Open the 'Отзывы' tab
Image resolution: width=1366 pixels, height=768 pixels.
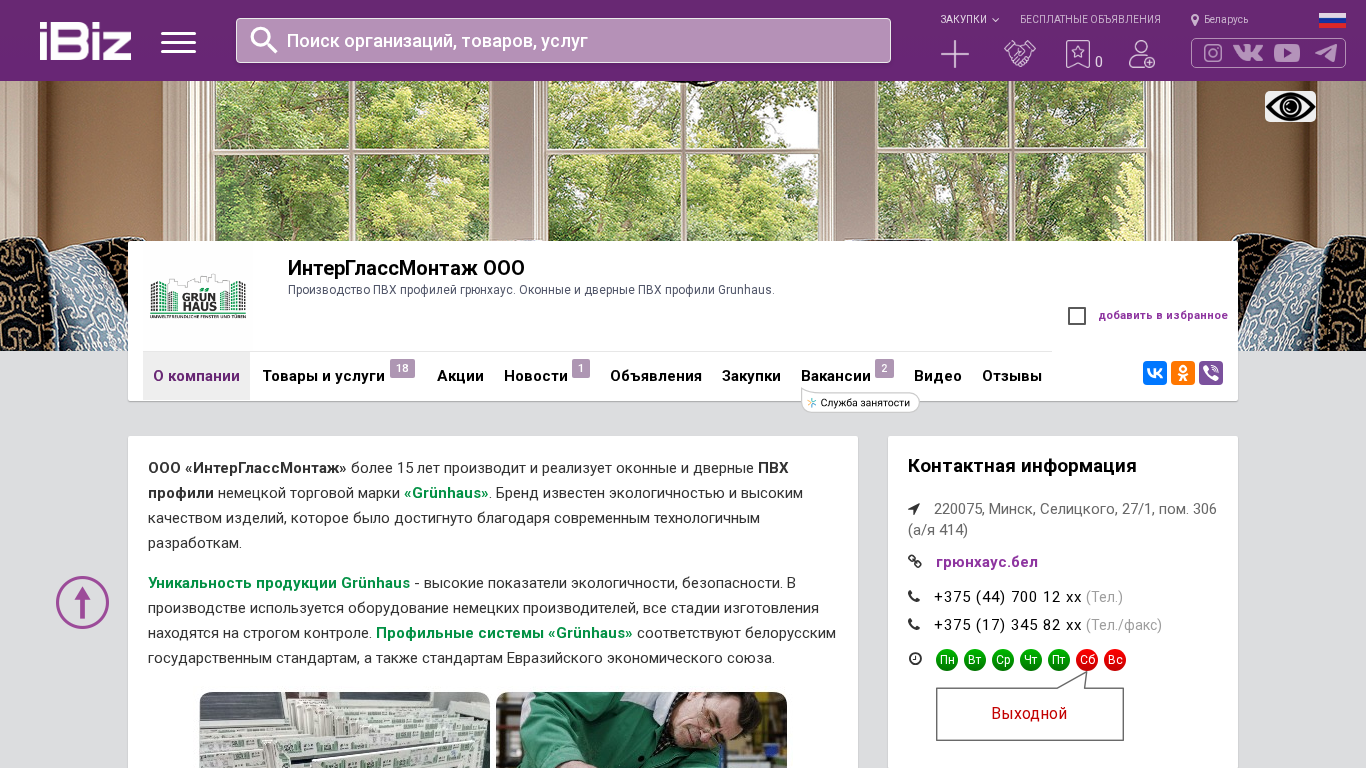click(x=1012, y=376)
